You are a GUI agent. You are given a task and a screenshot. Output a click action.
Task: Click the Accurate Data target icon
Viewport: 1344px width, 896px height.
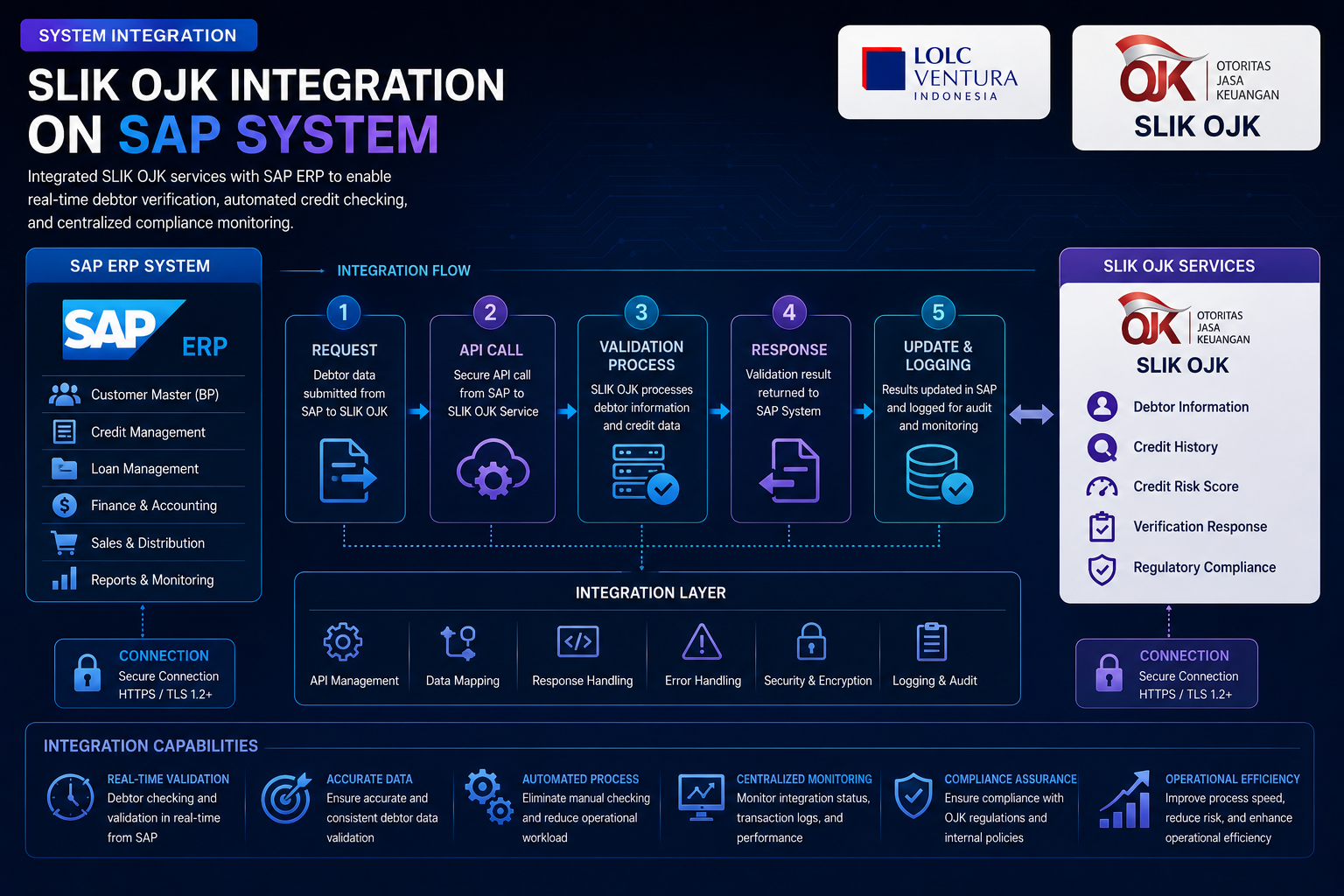pos(286,797)
